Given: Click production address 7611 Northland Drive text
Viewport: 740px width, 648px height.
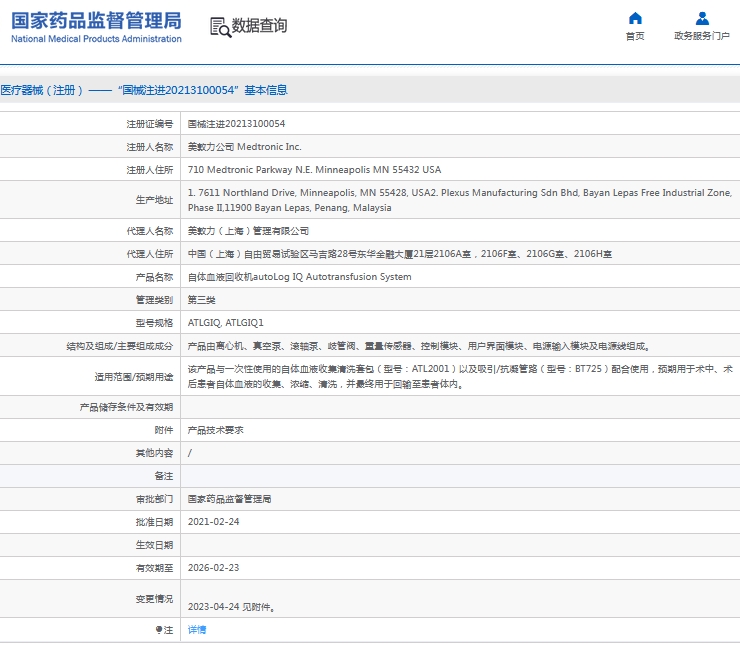Looking at the screenshot, I should point(460,200).
